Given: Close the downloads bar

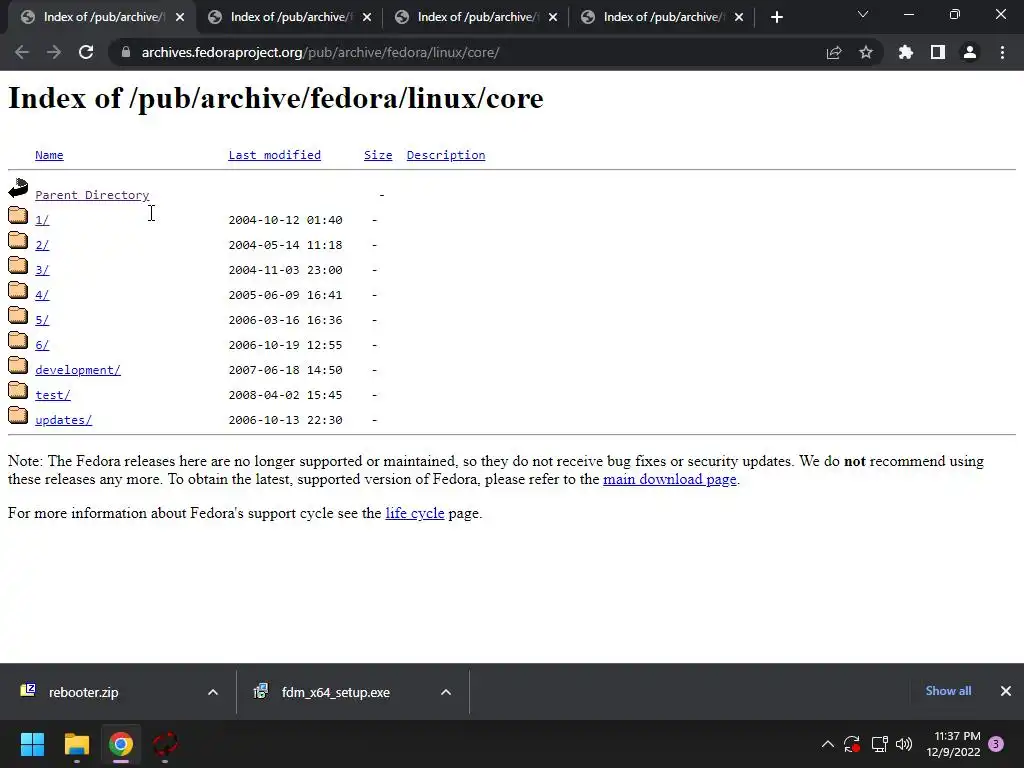Looking at the screenshot, I should [x=1006, y=691].
